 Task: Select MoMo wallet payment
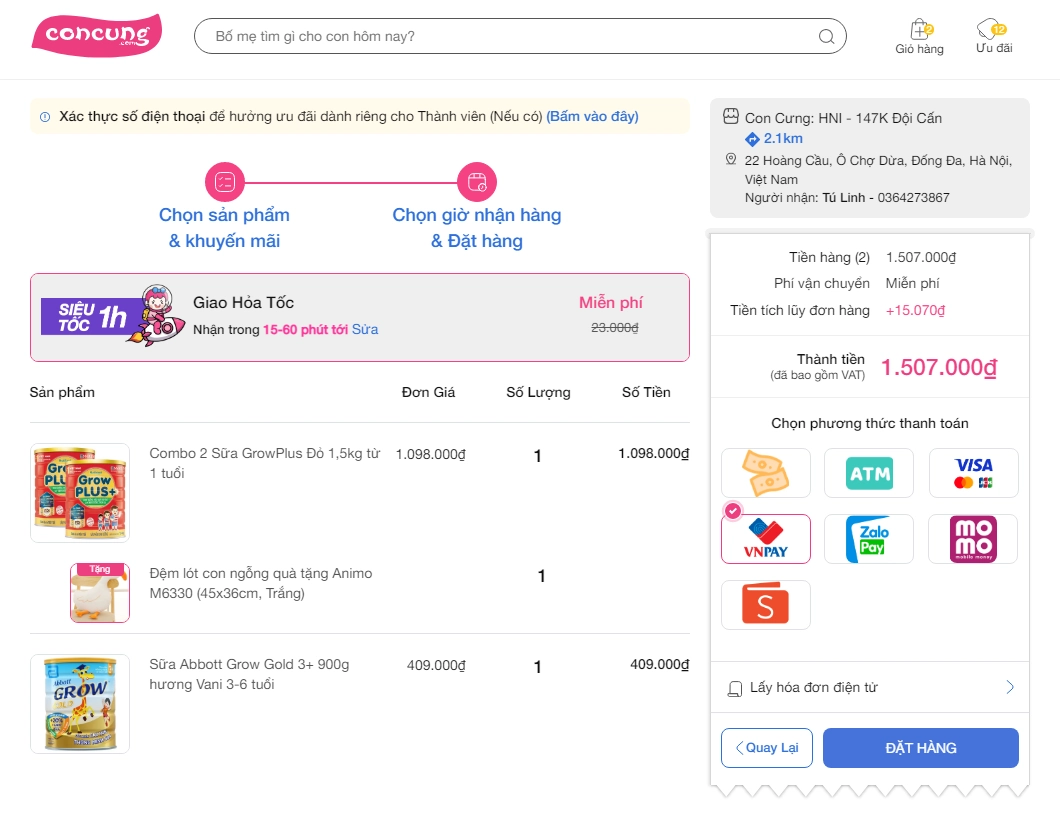(973, 539)
